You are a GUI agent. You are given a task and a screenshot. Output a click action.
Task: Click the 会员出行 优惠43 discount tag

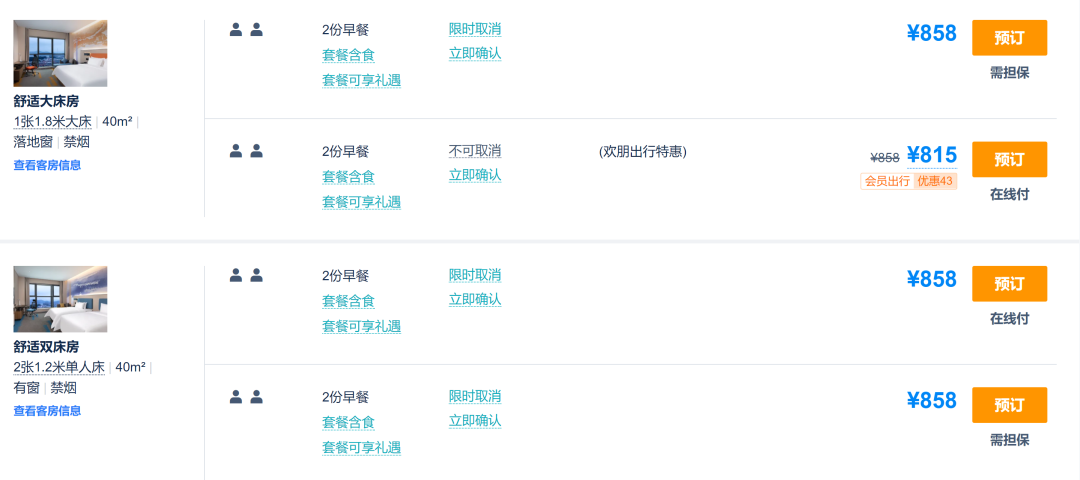(908, 181)
